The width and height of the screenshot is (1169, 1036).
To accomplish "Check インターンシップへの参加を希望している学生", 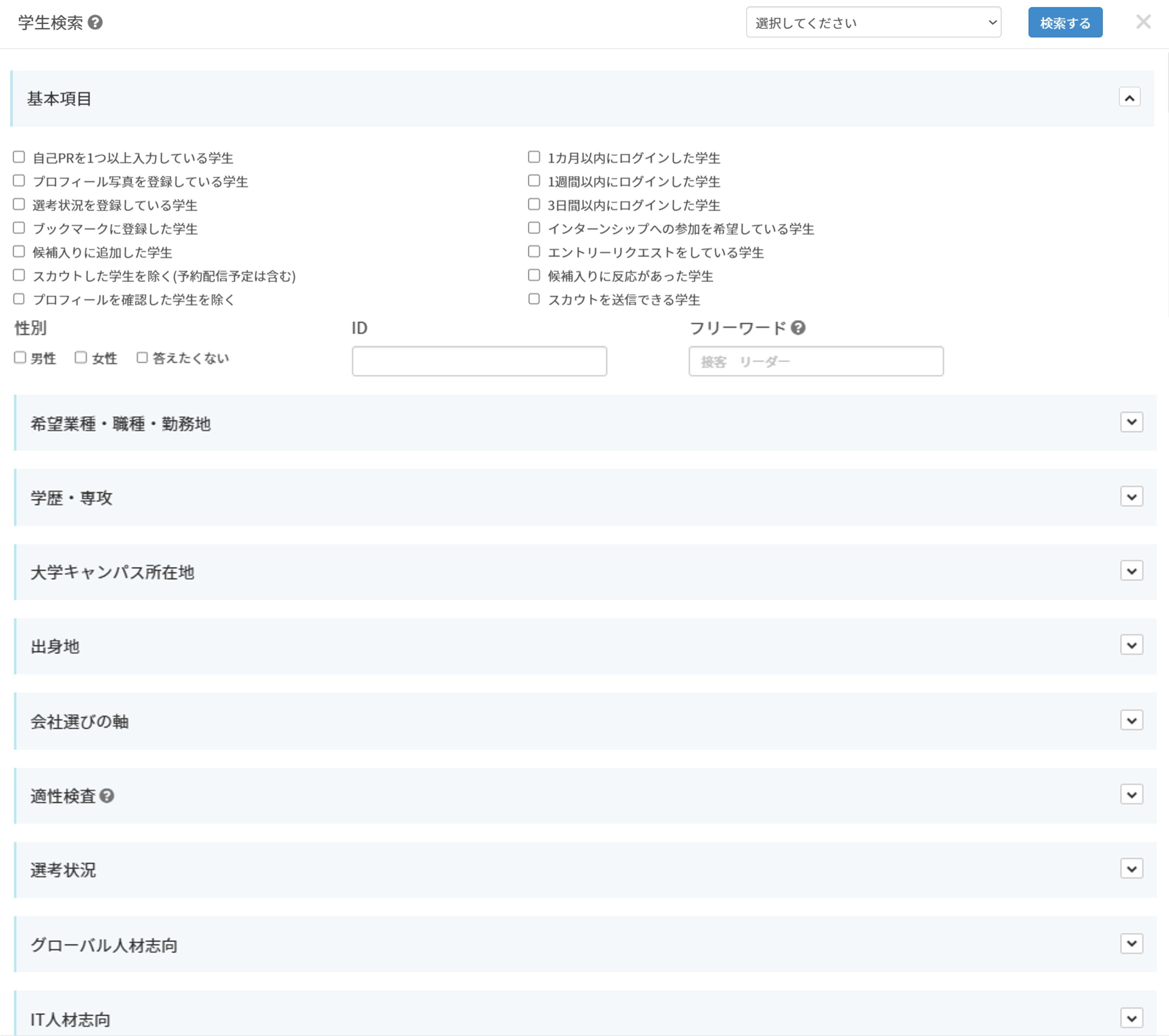I will (534, 228).
